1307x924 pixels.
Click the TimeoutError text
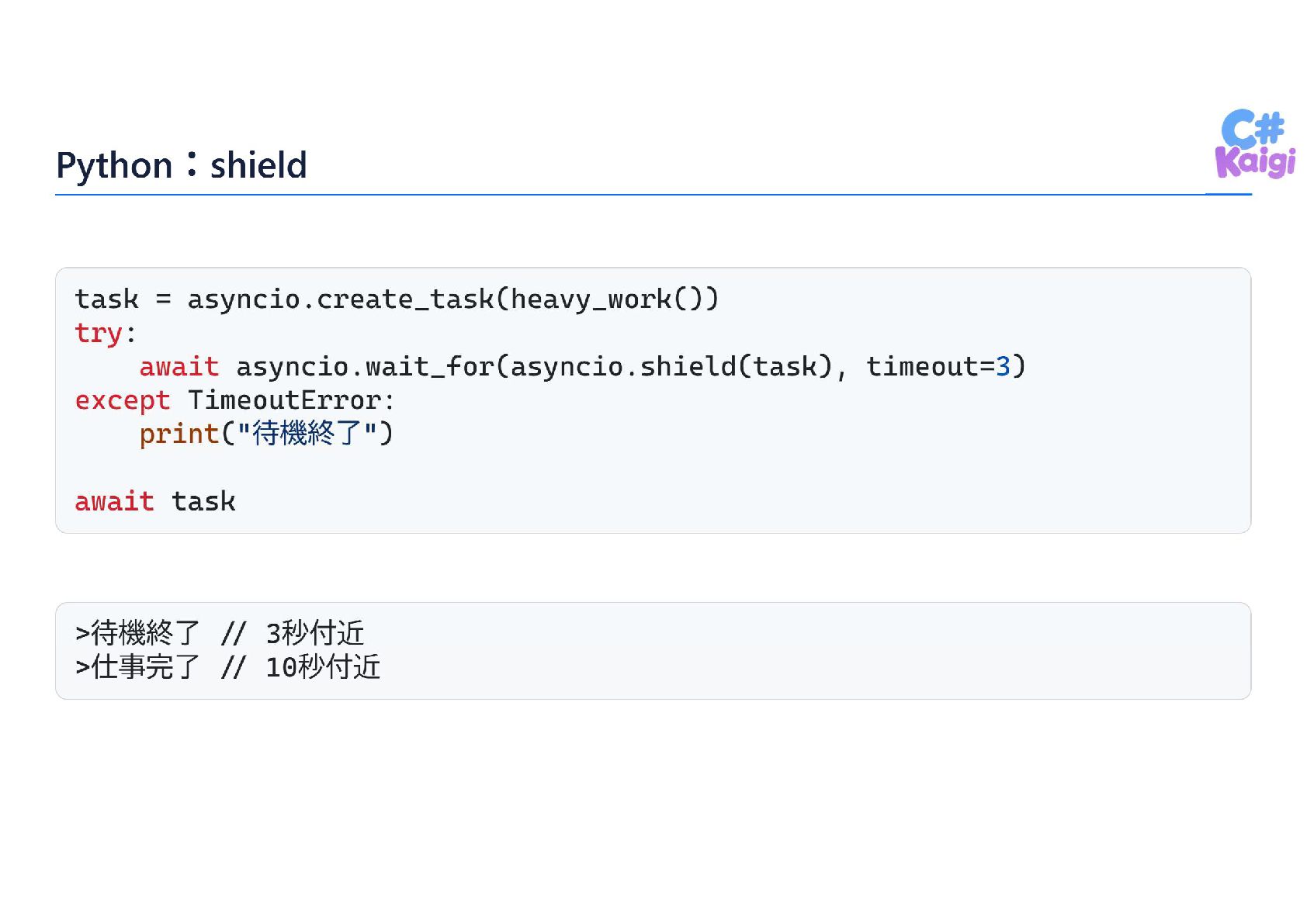click(x=284, y=400)
